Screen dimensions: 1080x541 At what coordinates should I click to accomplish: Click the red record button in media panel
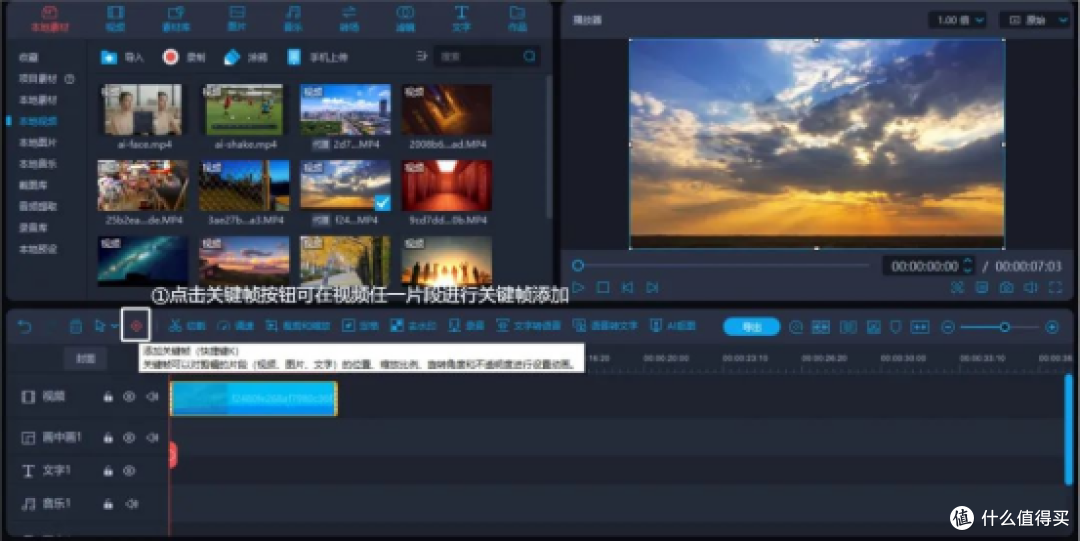pos(171,57)
